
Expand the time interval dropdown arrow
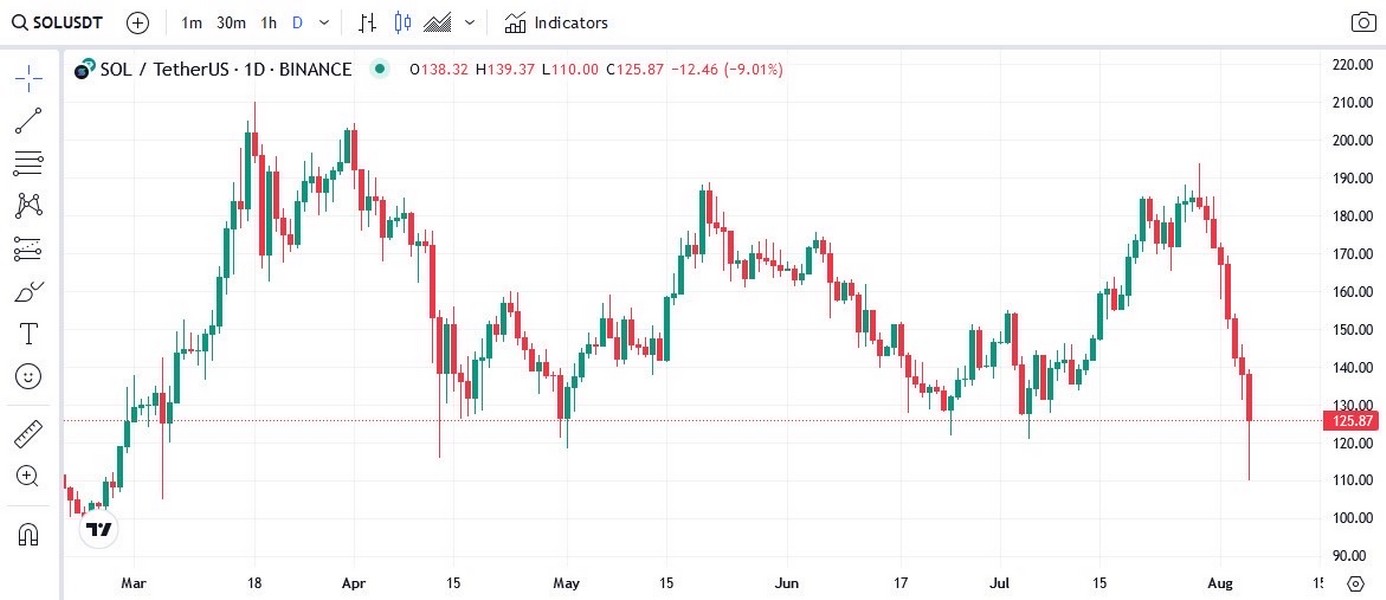point(323,23)
